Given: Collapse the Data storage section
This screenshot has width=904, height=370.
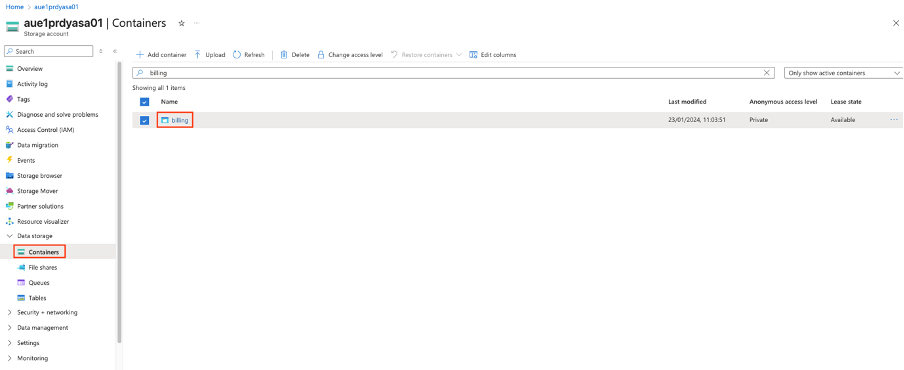Looking at the screenshot, I should pos(9,236).
